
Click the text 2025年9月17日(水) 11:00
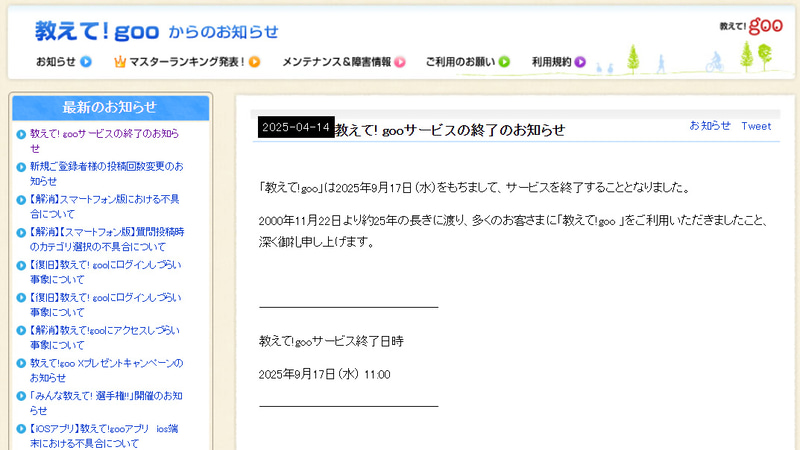[x=324, y=374]
